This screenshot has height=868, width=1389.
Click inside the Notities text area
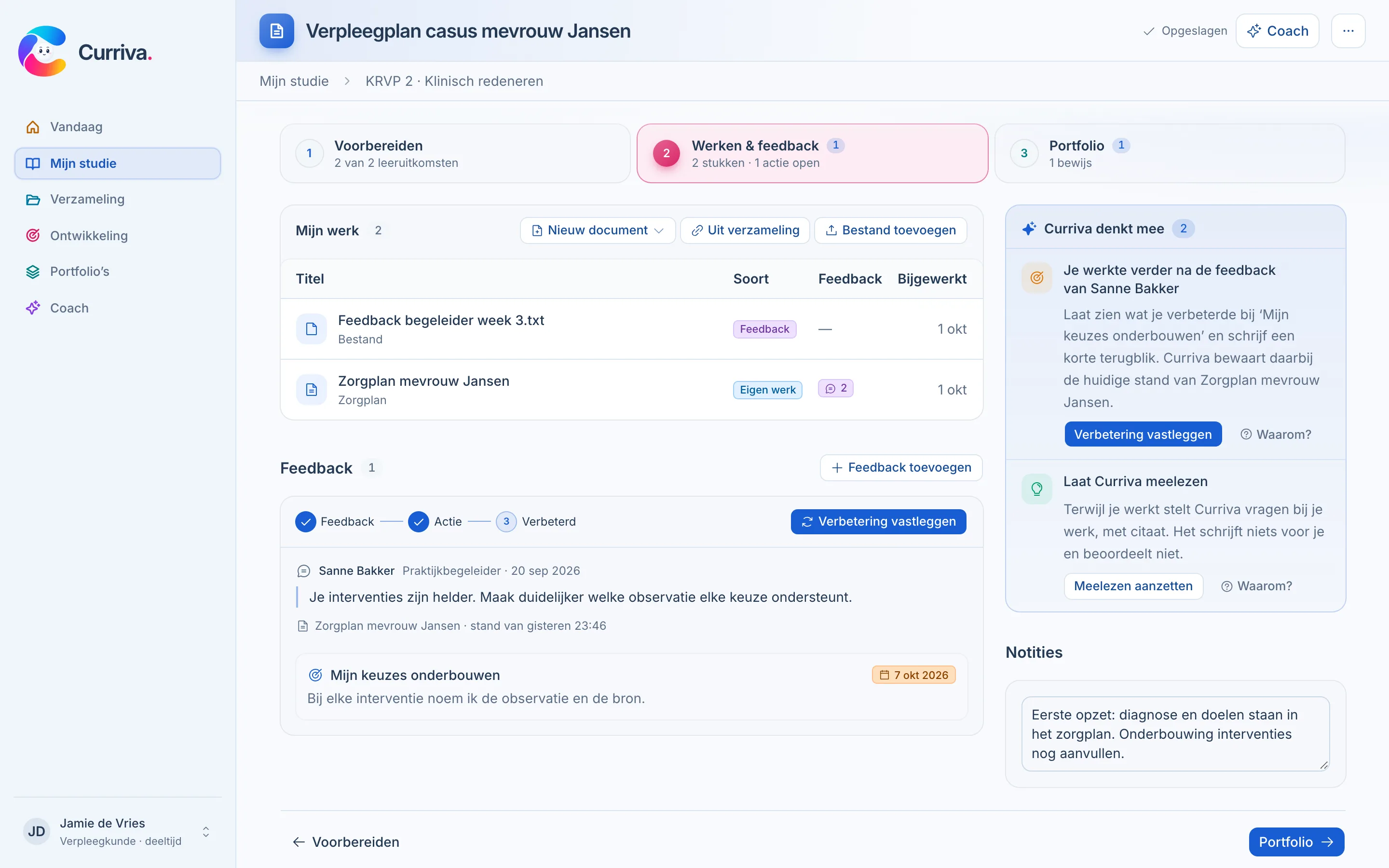point(1175,733)
